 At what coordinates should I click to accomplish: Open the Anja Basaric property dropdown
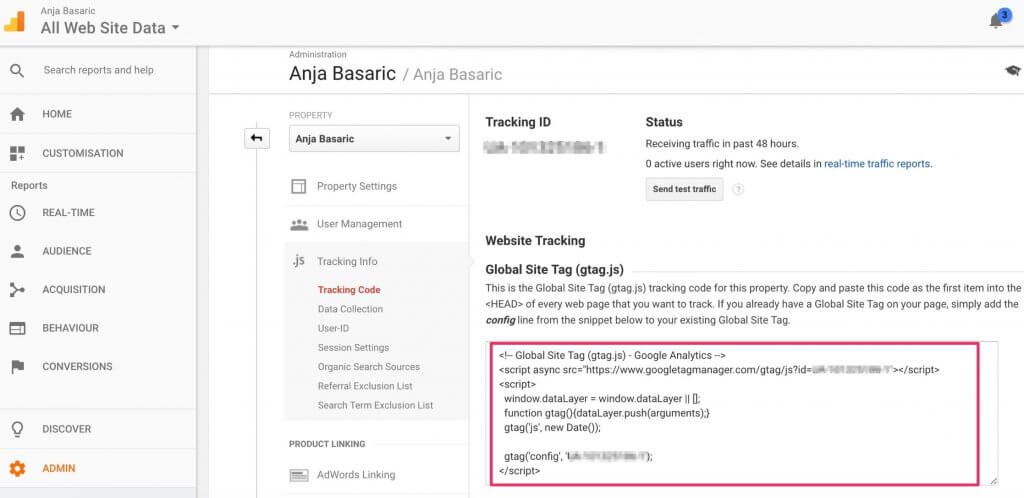click(374, 139)
